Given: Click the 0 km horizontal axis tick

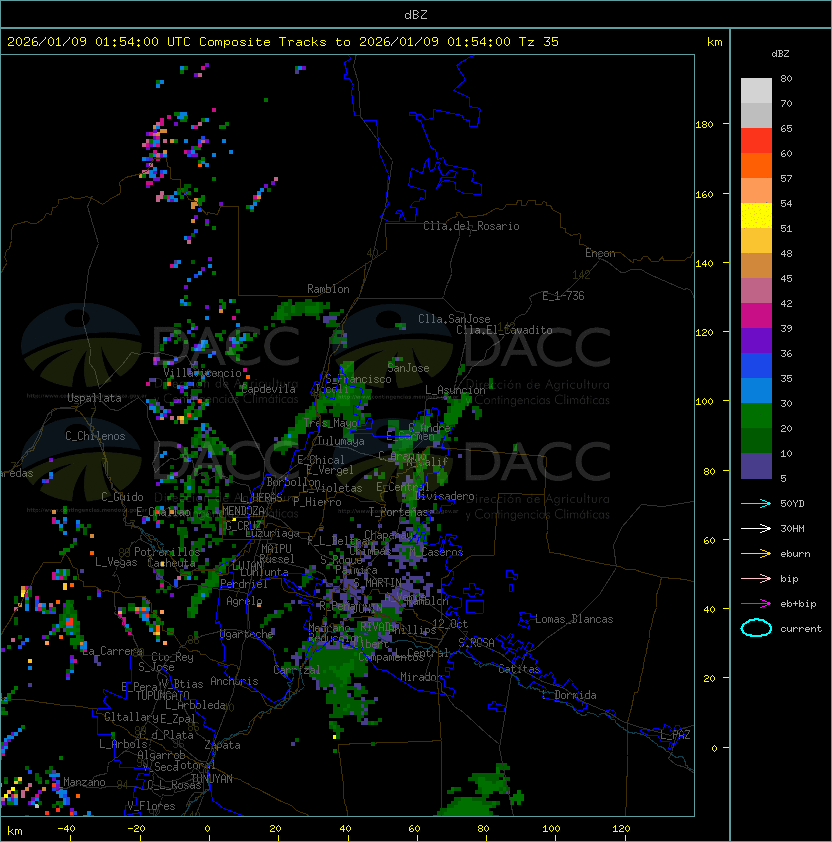Looking at the screenshot, I should 207,828.
